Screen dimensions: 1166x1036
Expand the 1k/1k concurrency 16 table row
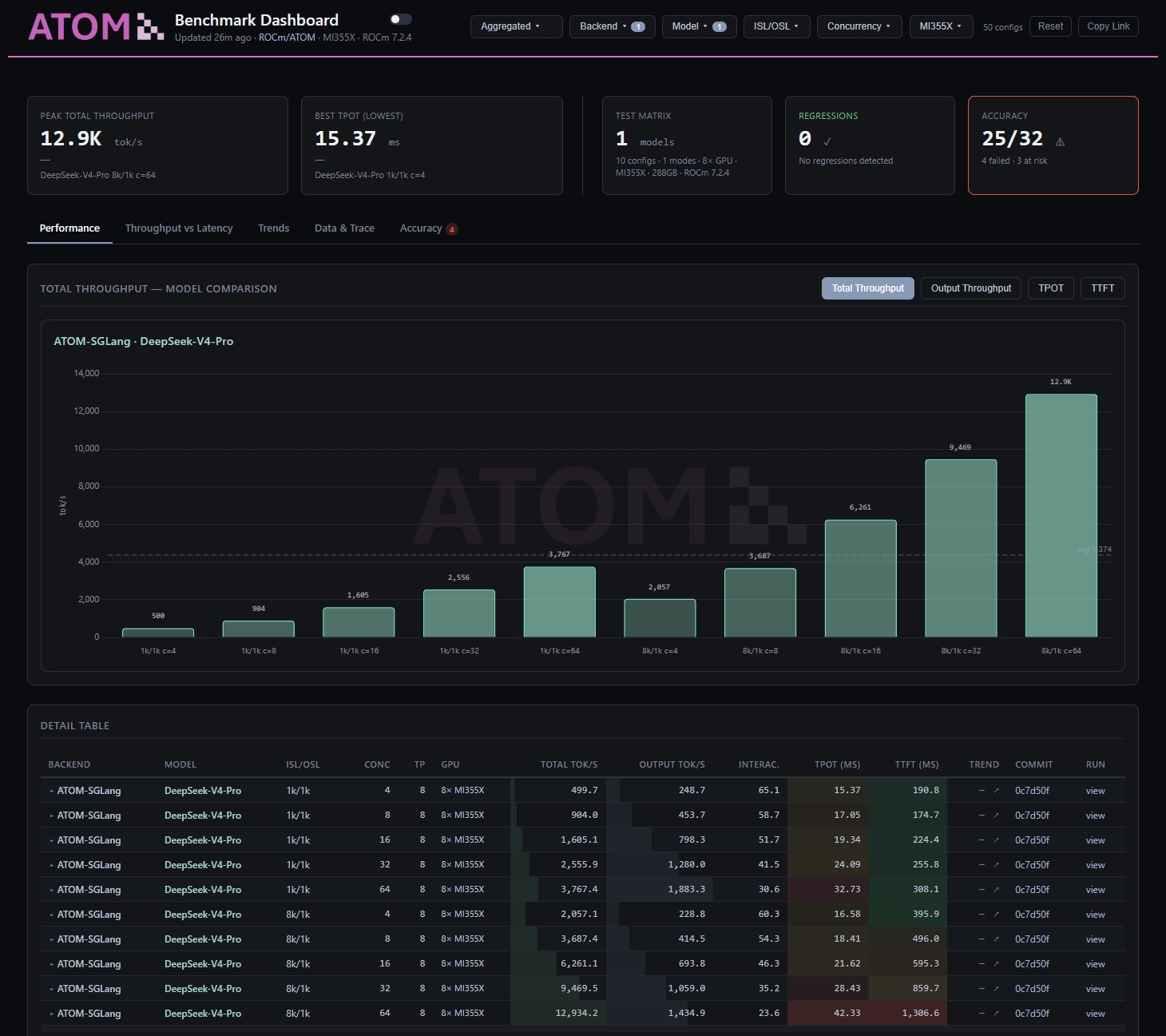point(52,840)
